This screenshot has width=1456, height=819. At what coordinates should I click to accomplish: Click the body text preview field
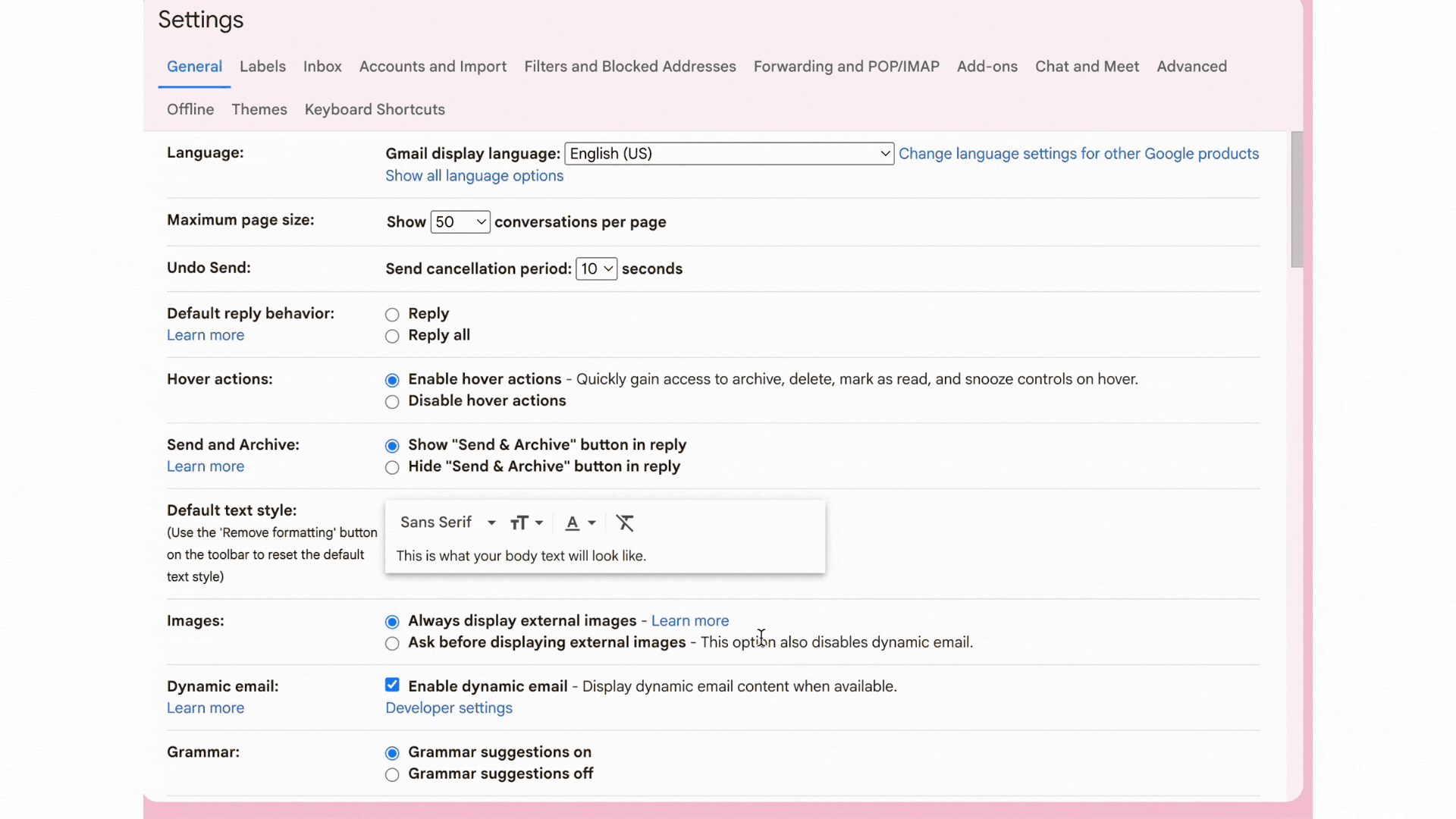point(521,556)
